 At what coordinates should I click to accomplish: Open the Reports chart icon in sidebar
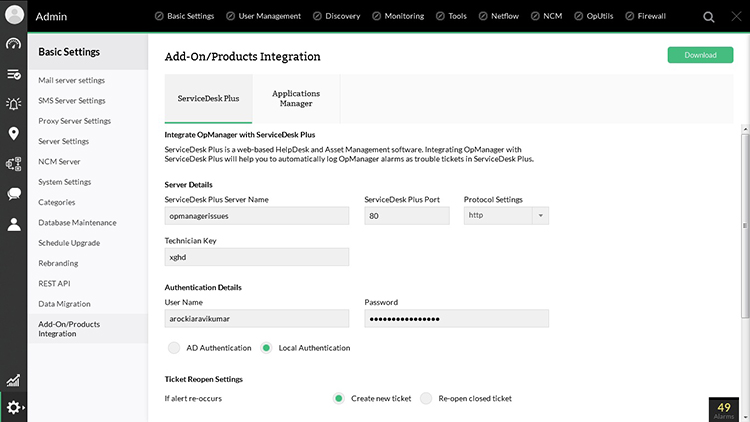(14, 380)
